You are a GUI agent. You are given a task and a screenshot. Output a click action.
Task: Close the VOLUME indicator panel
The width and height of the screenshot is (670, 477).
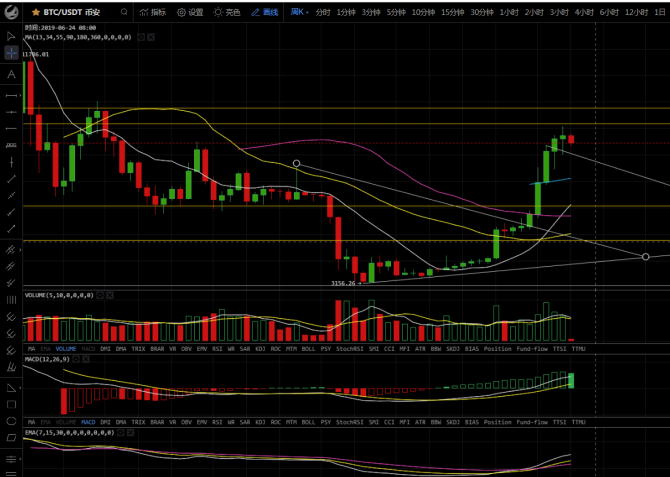coord(112,296)
